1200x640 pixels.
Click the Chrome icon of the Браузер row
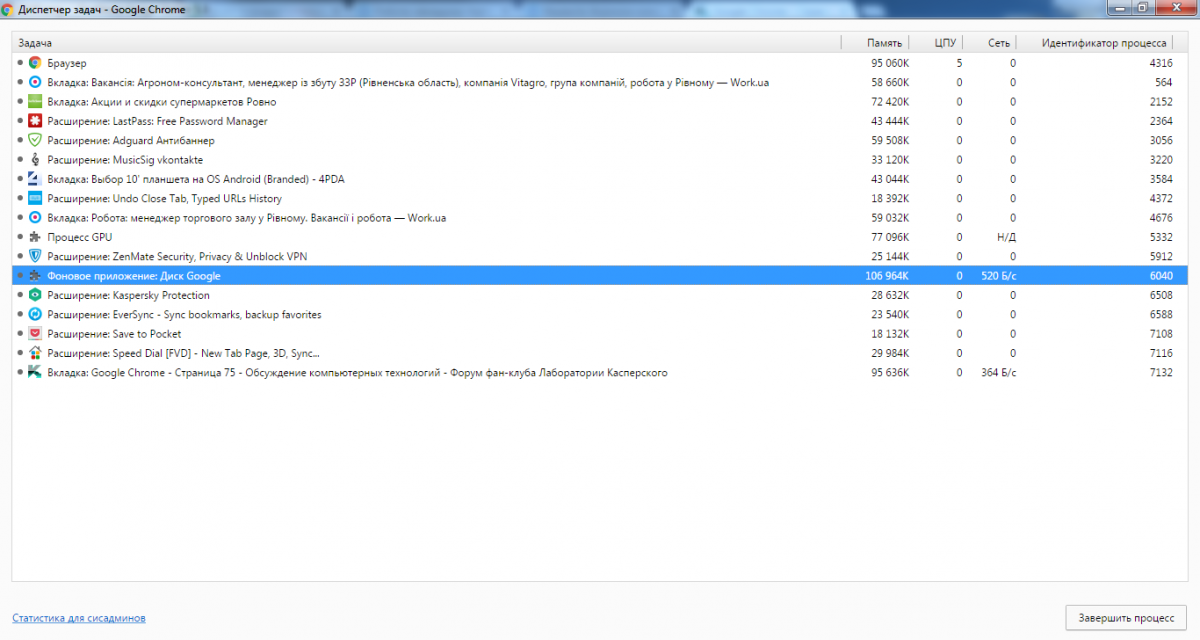[34, 63]
